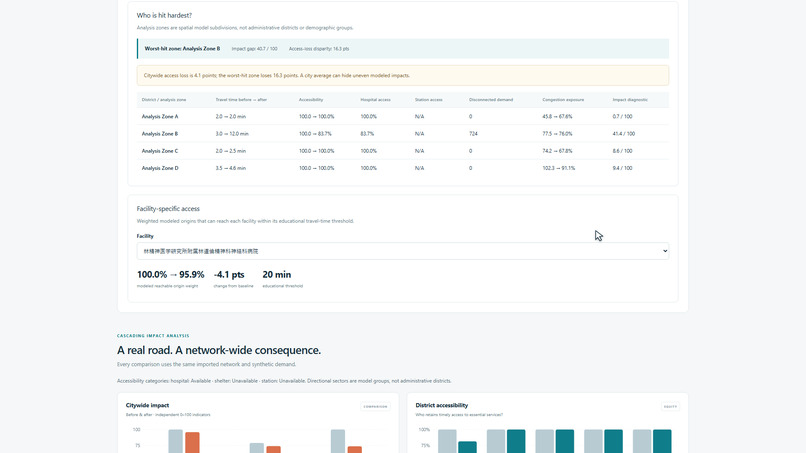Click congestion exposure '45.8 → 67.6%'
Viewport: 806px width, 453px height.
[557, 117]
